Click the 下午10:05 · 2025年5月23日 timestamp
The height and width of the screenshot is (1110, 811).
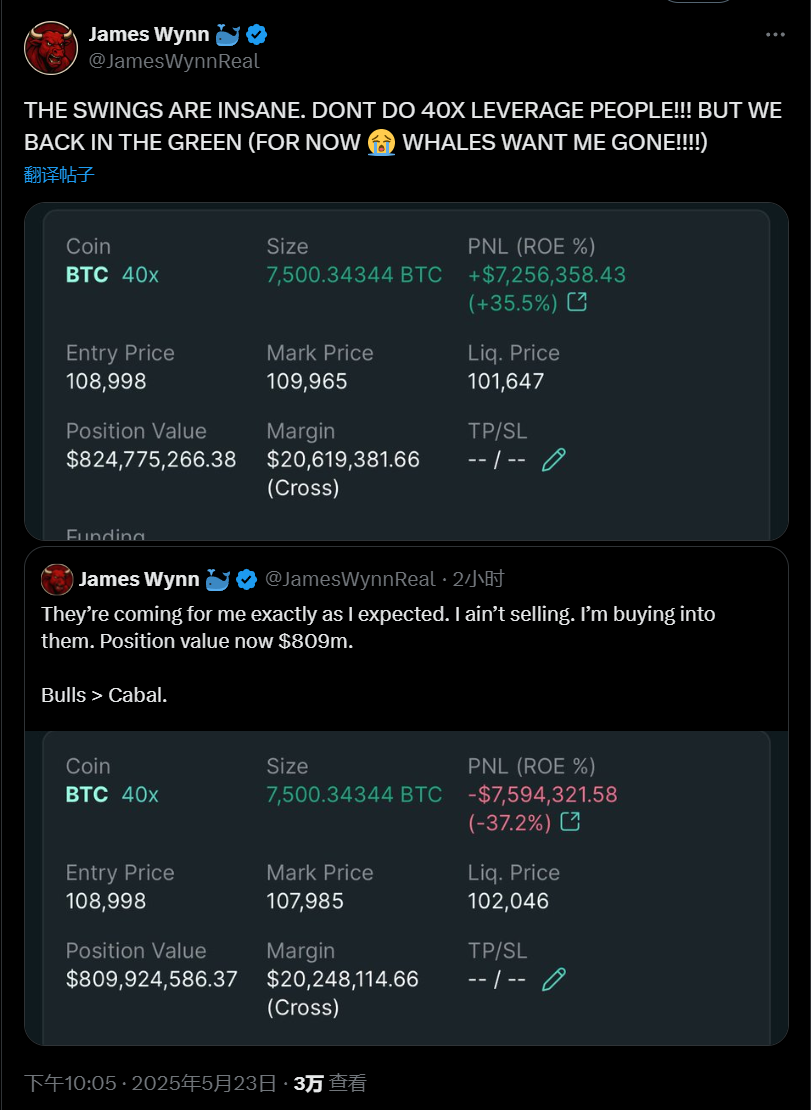click(150, 1083)
